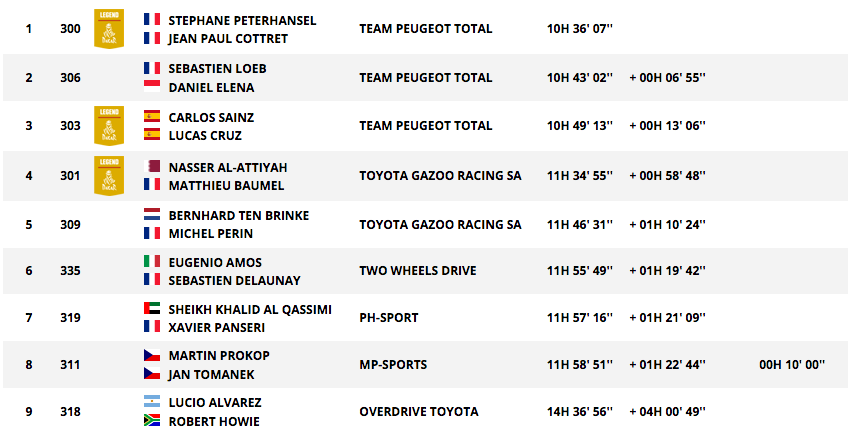Click the Legend badge beside Stephane Peterhansel
The height and width of the screenshot is (434, 848).
coord(108,28)
